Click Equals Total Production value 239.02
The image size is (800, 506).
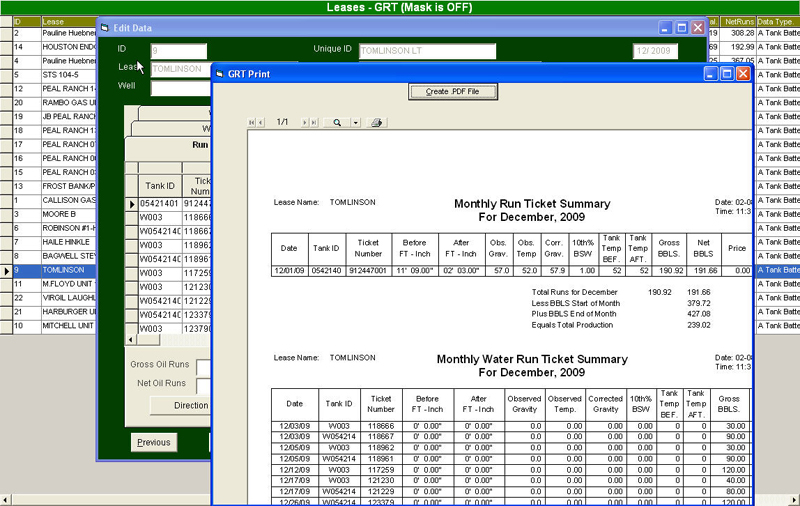pyautogui.click(x=698, y=325)
